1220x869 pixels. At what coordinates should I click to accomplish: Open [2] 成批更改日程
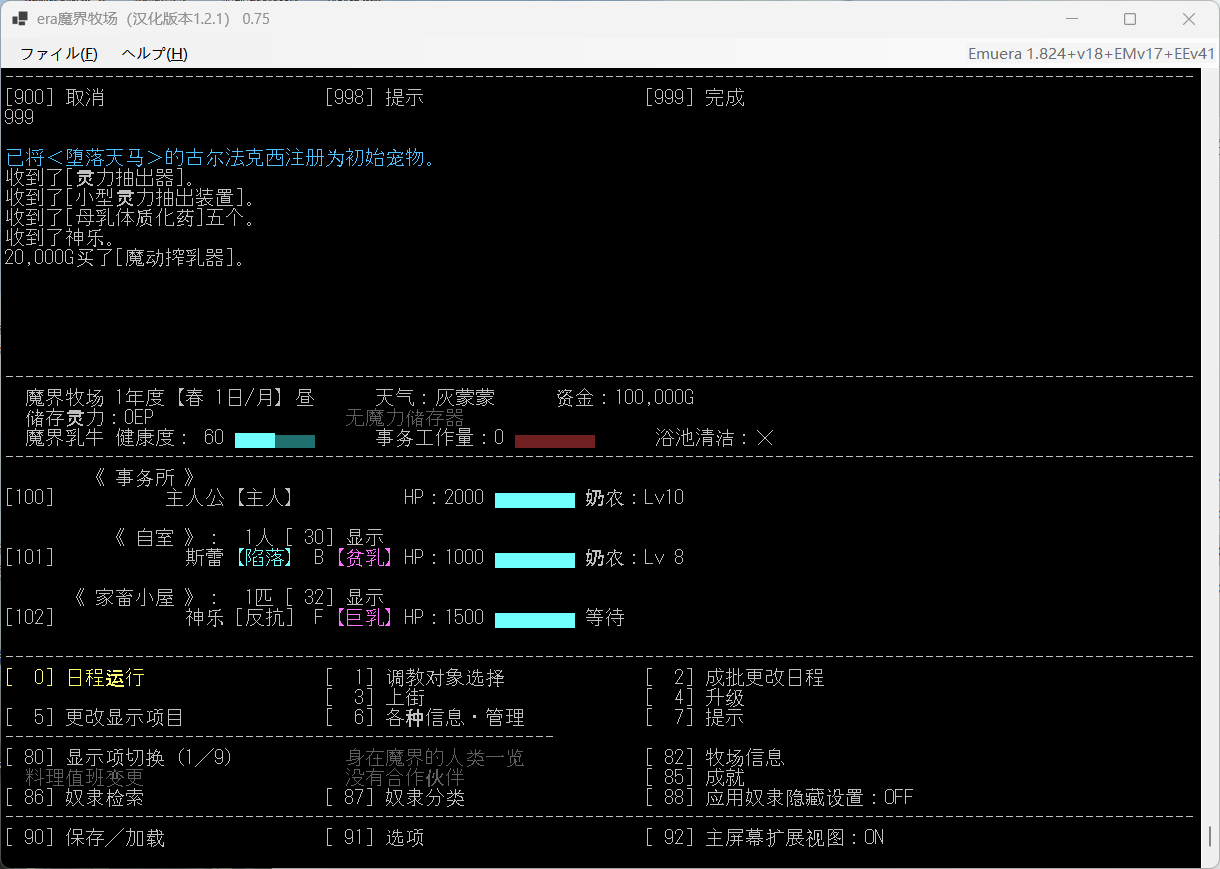pyautogui.click(x=735, y=678)
